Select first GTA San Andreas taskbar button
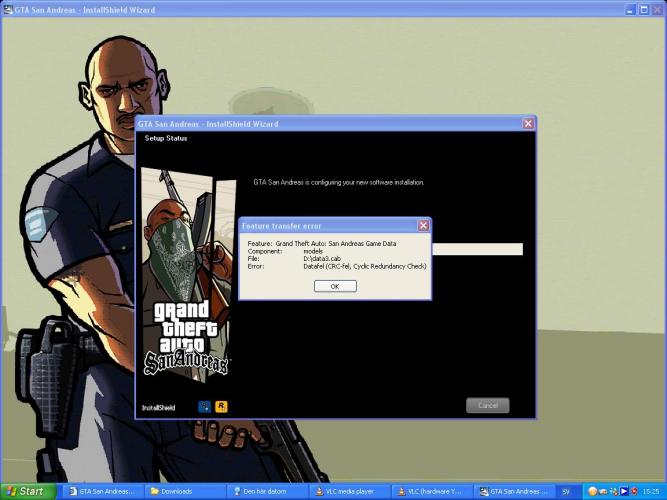667x500 pixels. [103, 492]
